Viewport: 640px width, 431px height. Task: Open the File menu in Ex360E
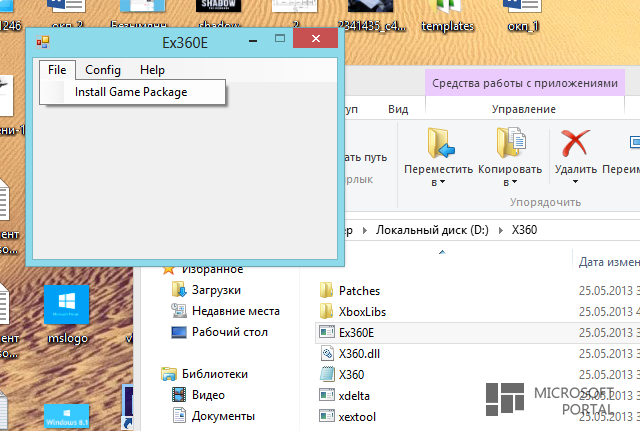tap(57, 70)
